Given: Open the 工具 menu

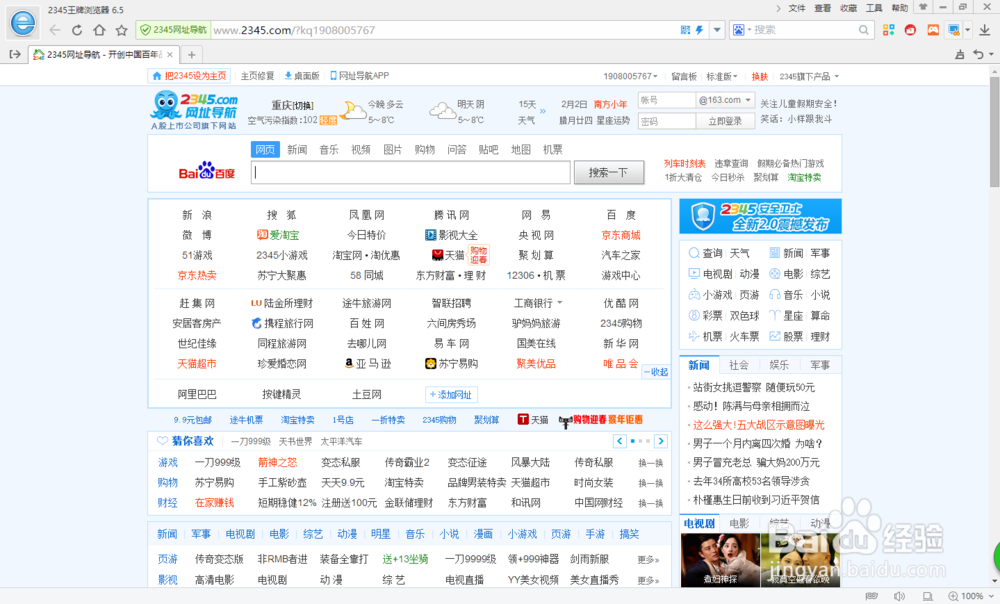Looking at the screenshot, I should coord(874,8).
